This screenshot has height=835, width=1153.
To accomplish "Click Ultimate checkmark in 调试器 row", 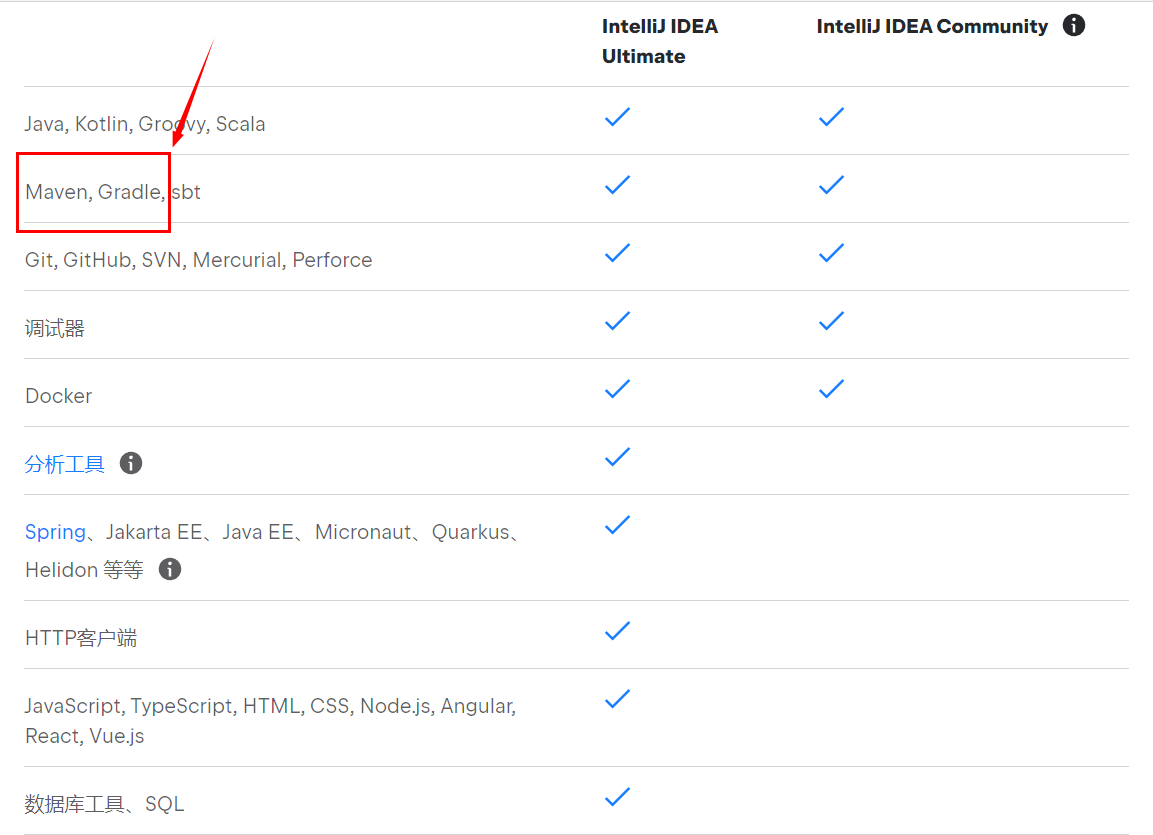I will coord(617,320).
